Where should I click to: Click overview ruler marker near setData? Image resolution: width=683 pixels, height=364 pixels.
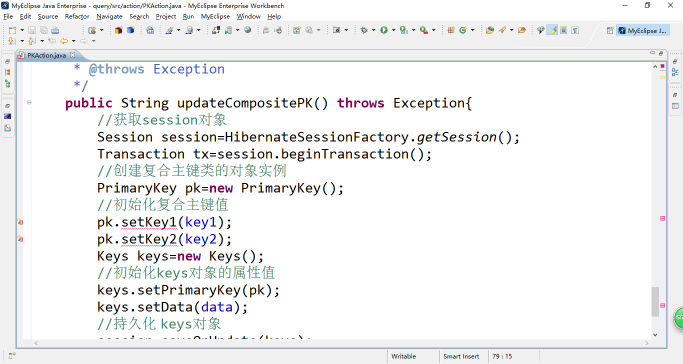tap(663, 306)
